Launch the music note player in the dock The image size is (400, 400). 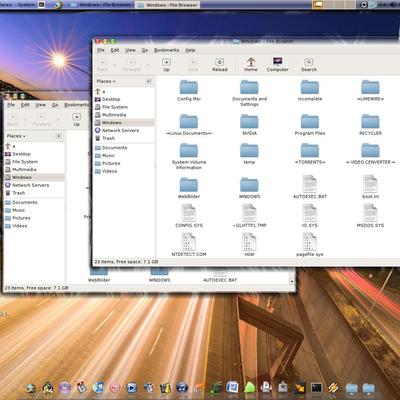(182, 388)
